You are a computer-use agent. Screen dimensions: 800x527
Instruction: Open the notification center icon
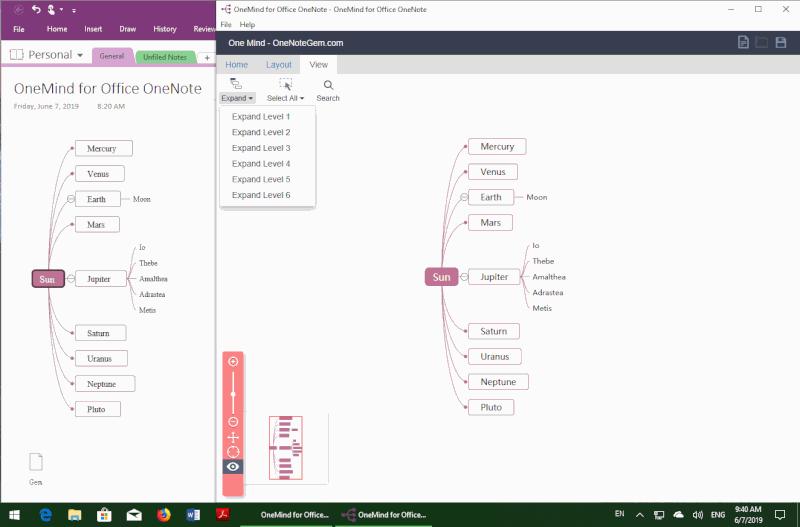[780, 515]
